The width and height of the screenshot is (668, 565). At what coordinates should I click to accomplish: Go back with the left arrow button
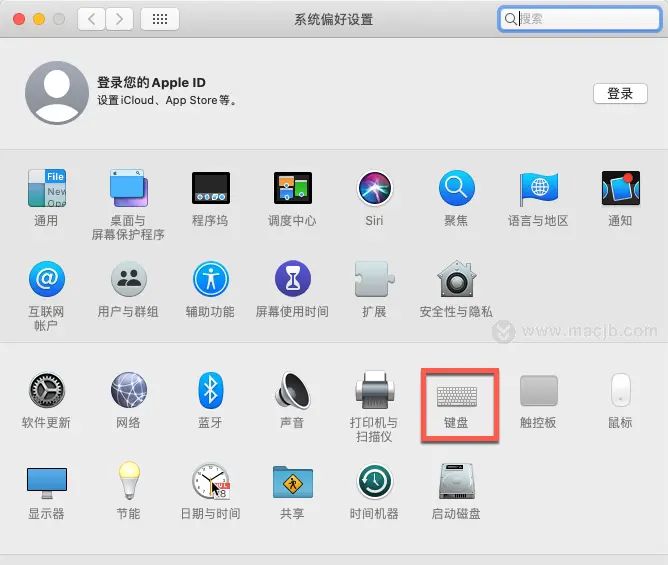[91, 19]
